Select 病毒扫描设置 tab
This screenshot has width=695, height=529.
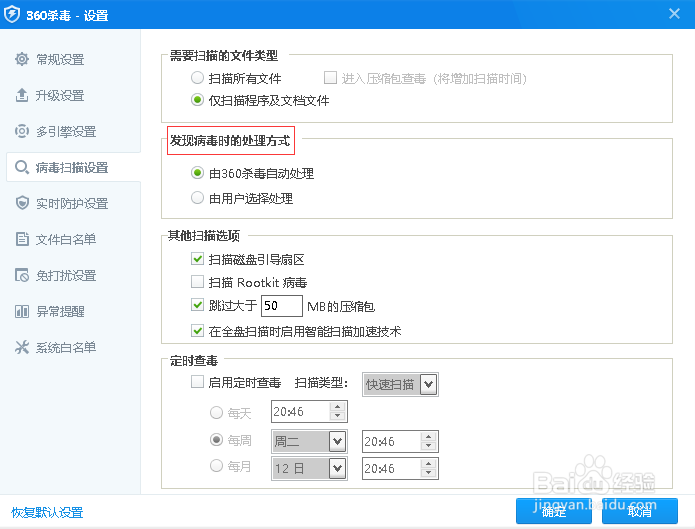(x=72, y=168)
